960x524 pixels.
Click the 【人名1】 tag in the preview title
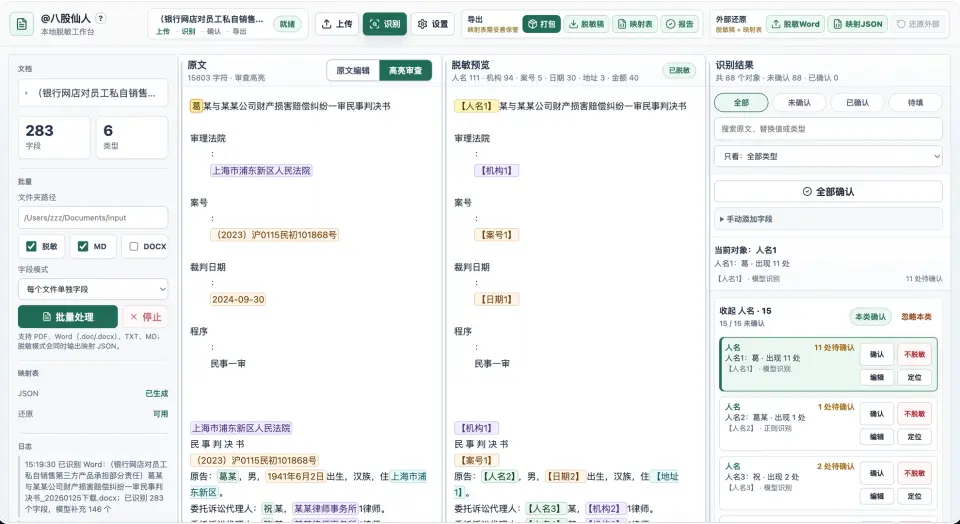[x=476, y=106]
